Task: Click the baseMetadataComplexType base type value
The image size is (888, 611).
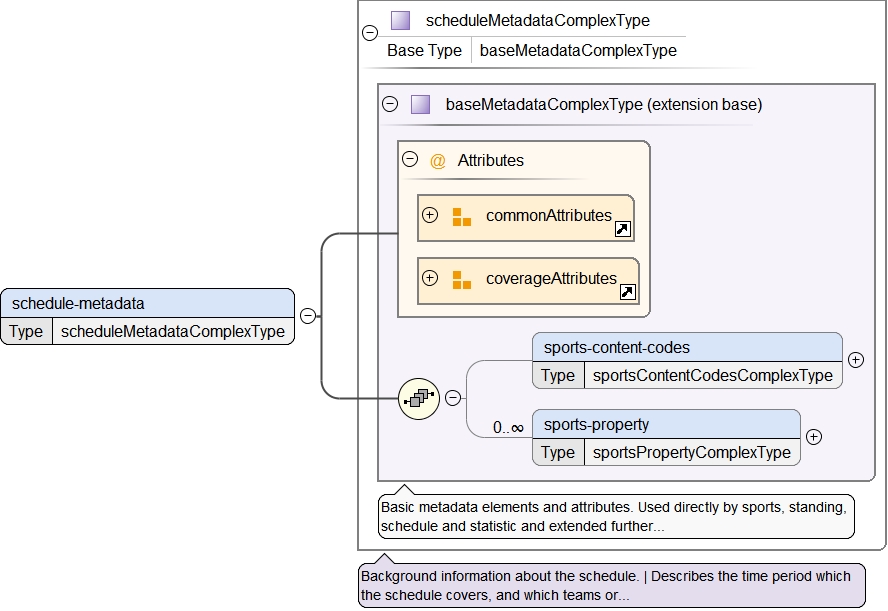Action: pos(578,50)
